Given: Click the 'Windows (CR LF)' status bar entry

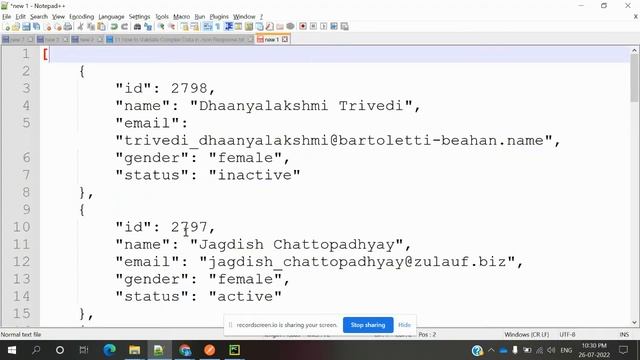Looking at the screenshot, I should (527, 334).
